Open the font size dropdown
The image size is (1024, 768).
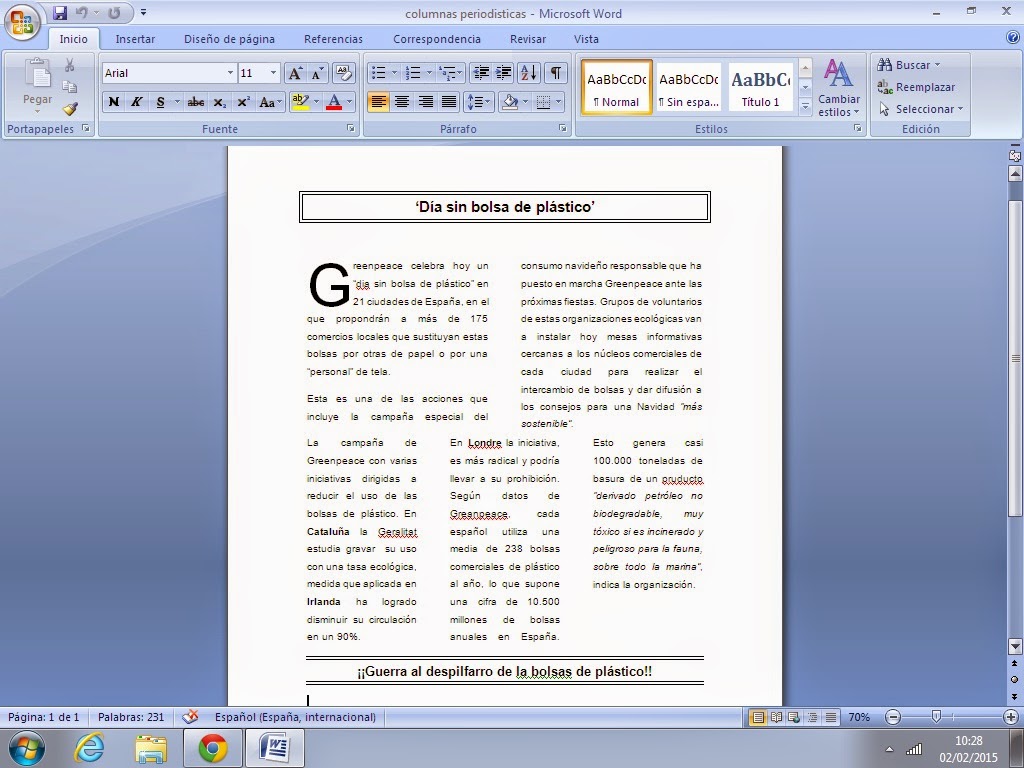(271, 73)
